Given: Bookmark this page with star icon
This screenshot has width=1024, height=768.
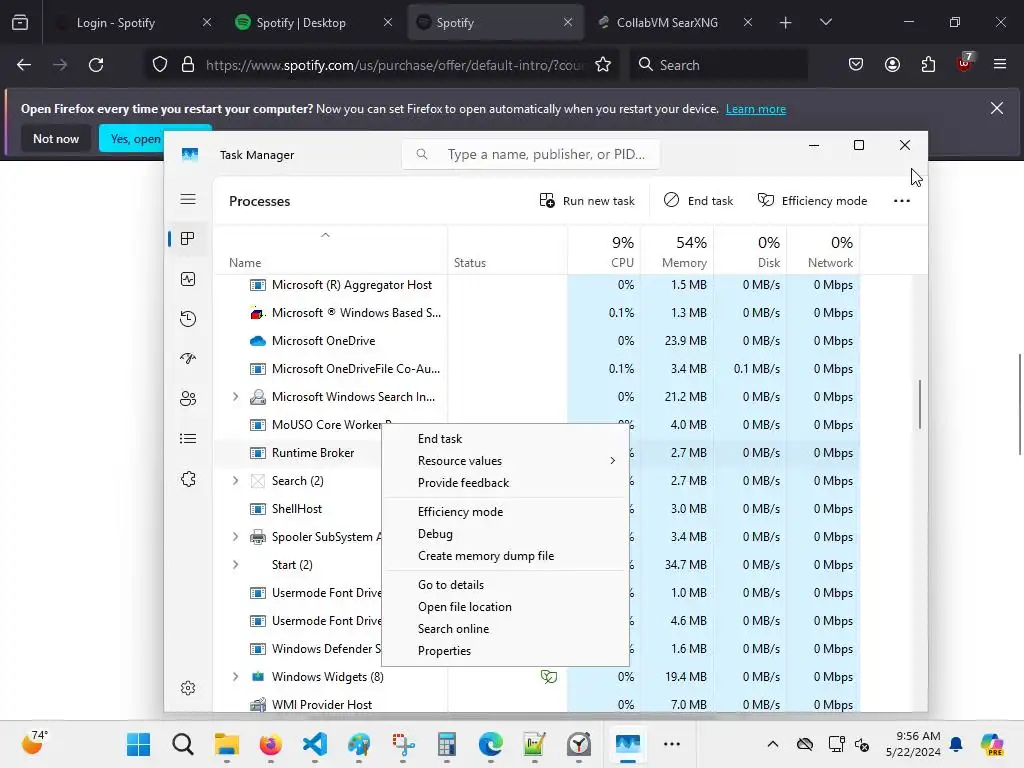Looking at the screenshot, I should coord(603,65).
